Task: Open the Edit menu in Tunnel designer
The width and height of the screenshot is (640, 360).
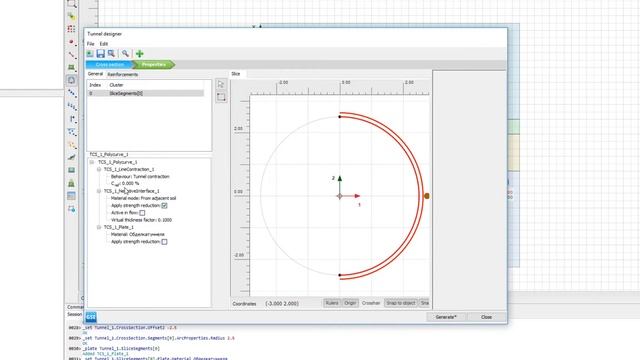Action: (104, 44)
